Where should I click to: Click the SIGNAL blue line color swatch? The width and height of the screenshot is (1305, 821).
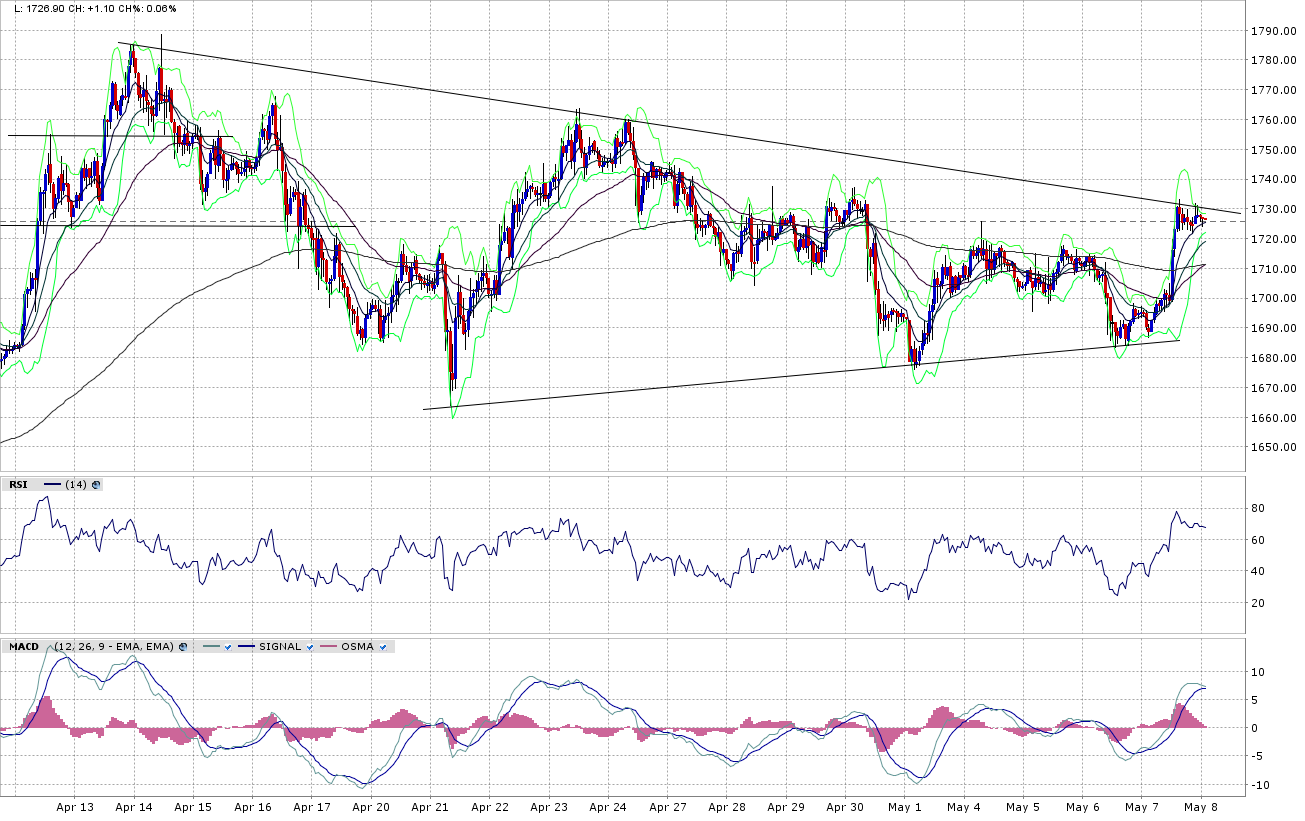243,647
